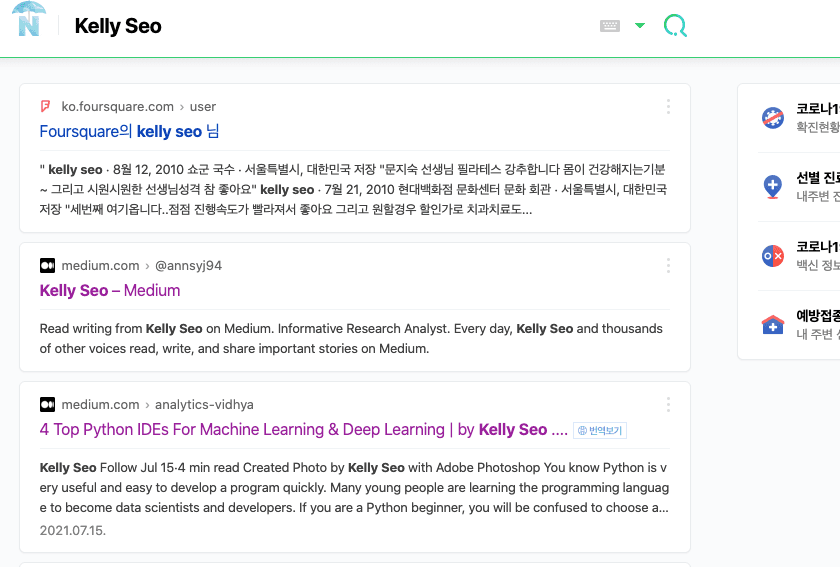This screenshot has width=840, height=567.
Task: Click the Medium favicon beside @annsyj94
Action: pyautogui.click(x=47, y=265)
